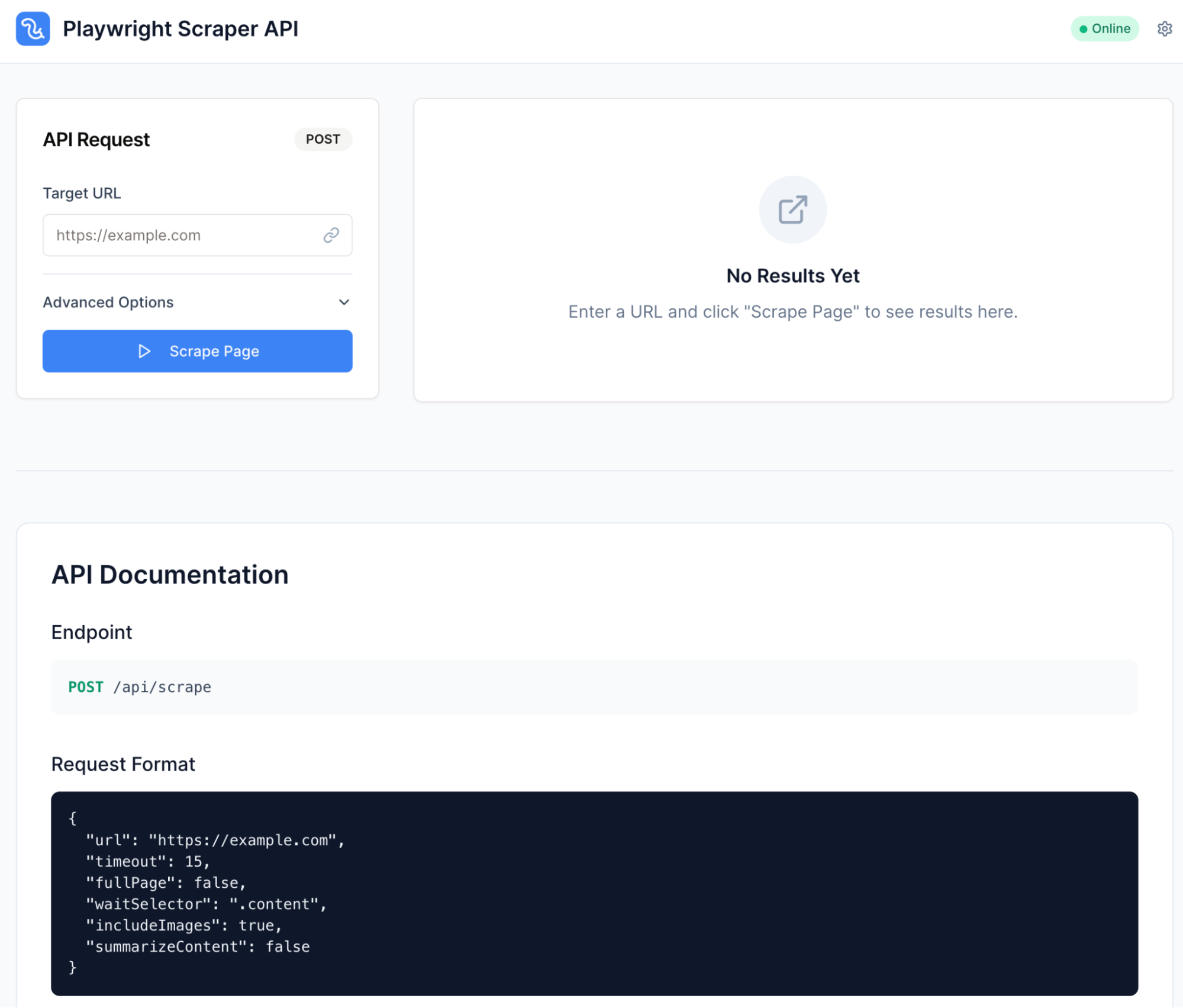Click the API Request heading
Screen dimensions: 1183x1008
coord(96,140)
